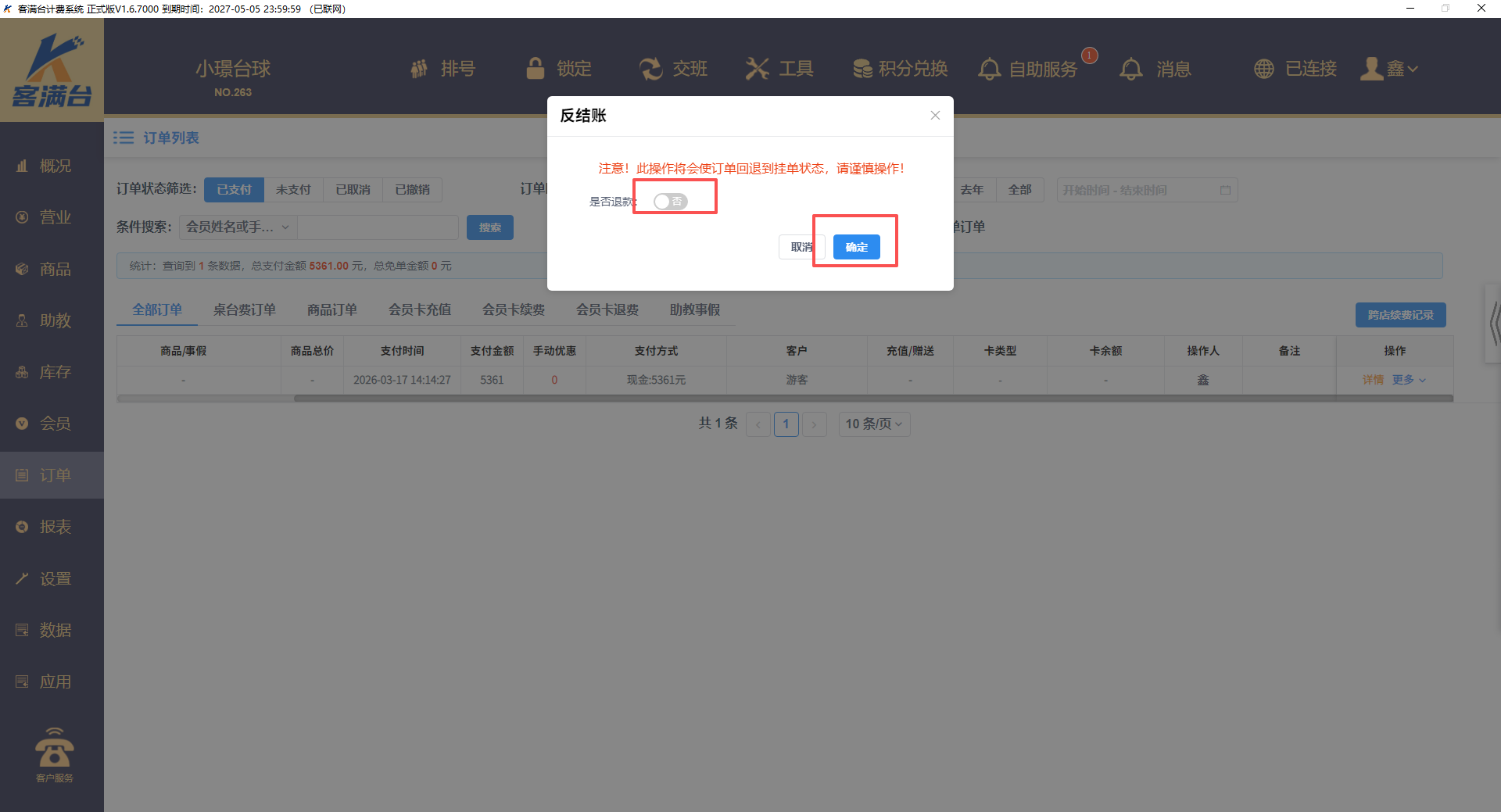Screen dimensions: 1501x812
Task: Expand the 会员姓名或手机 search condition dropdown
Action: [238, 227]
